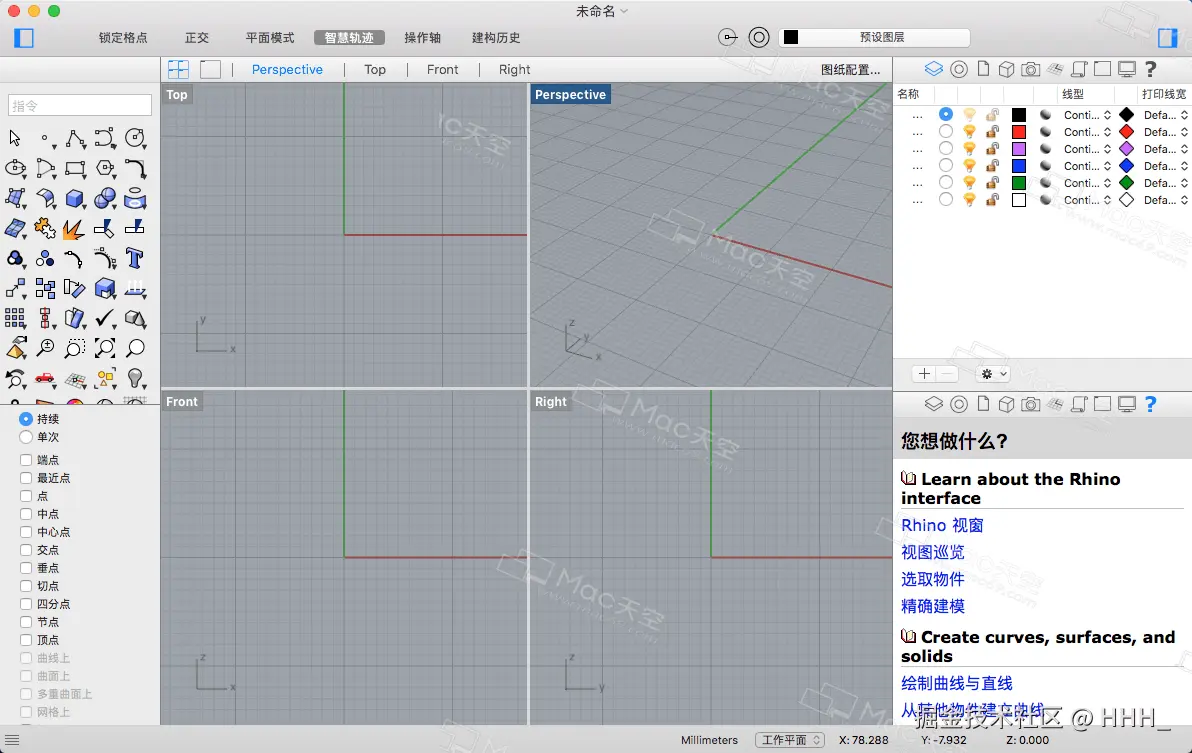Select the Box solid tool
The height and width of the screenshot is (753, 1192).
coord(74,198)
